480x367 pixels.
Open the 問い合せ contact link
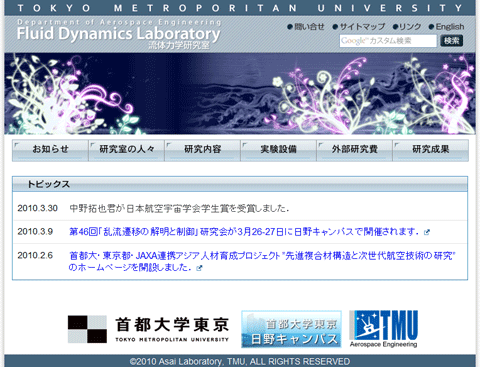click(306, 27)
